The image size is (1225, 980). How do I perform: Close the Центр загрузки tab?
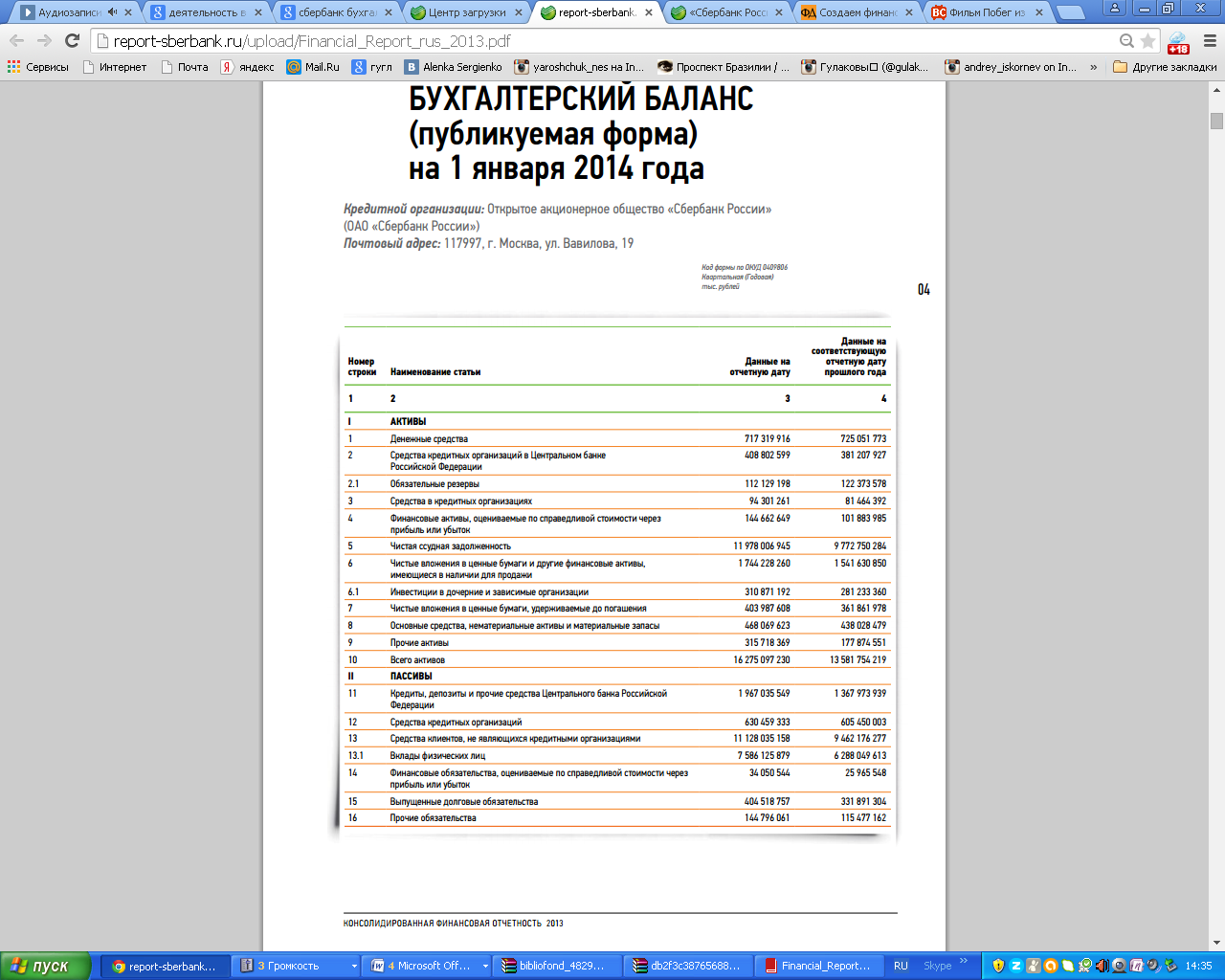[519, 12]
